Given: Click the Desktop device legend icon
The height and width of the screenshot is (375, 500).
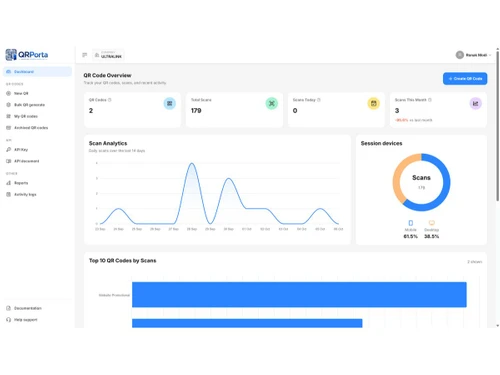Looking at the screenshot, I should tap(432, 223).
